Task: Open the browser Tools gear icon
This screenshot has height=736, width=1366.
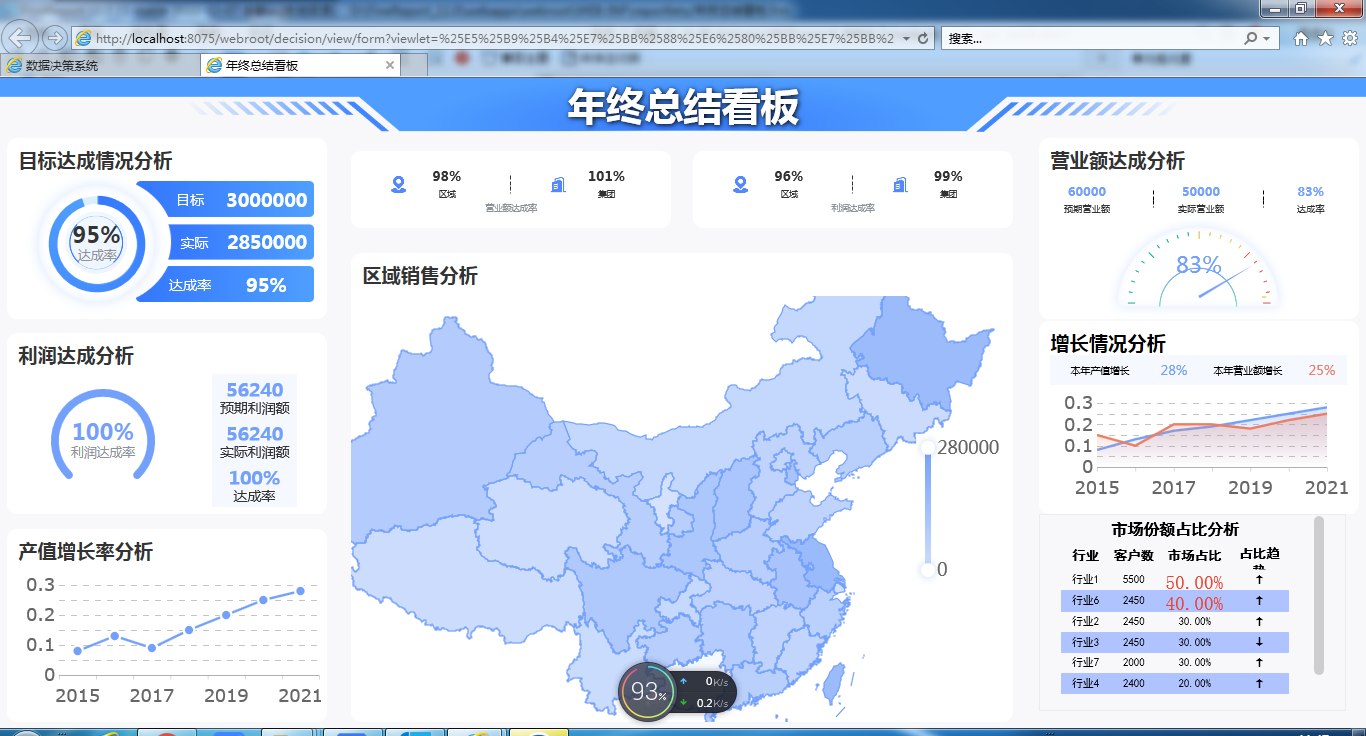Action: [x=1349, y=39]
